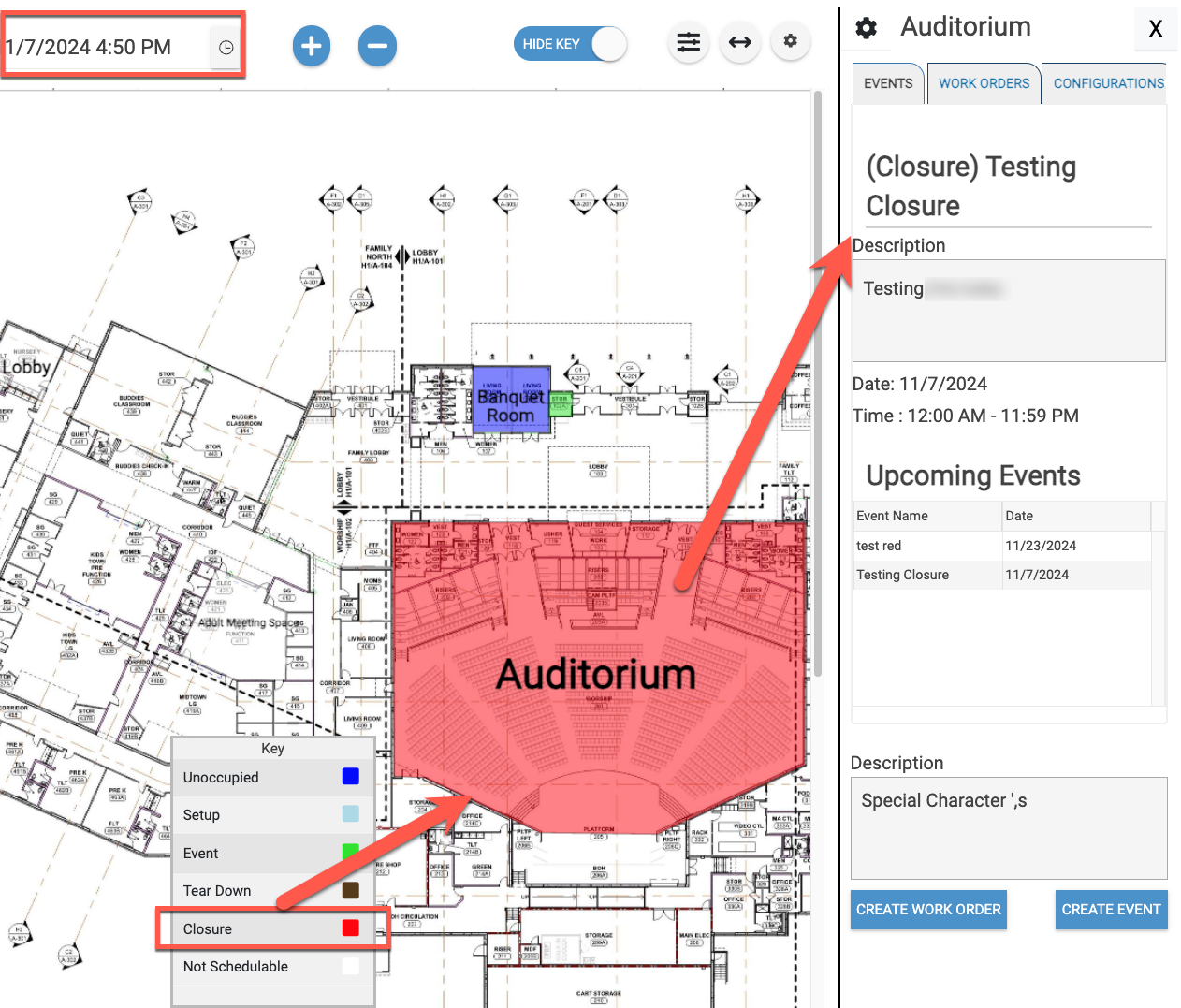Open the map settings gear icon
The width and height of the screenshot is (1181, 1008).
791,41
